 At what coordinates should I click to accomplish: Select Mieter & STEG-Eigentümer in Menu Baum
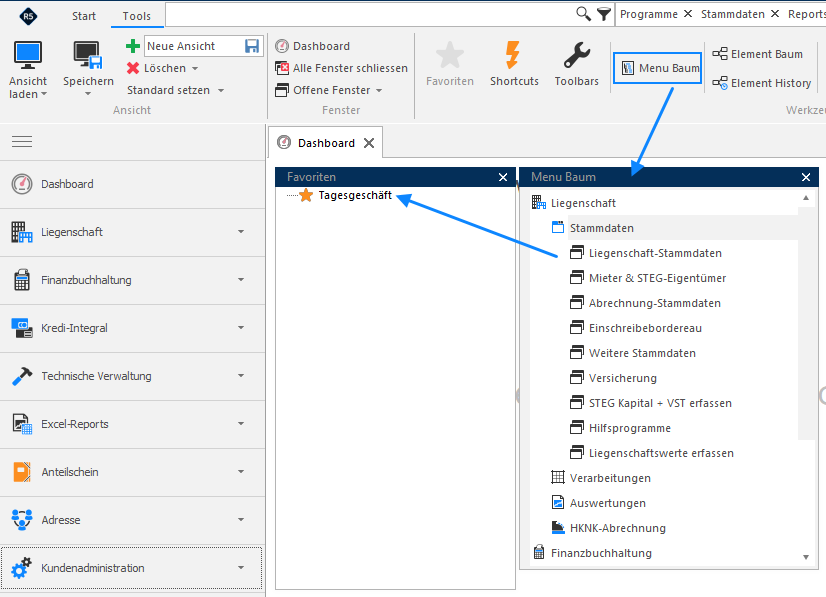pyautogui.click(x=657, y=278)
